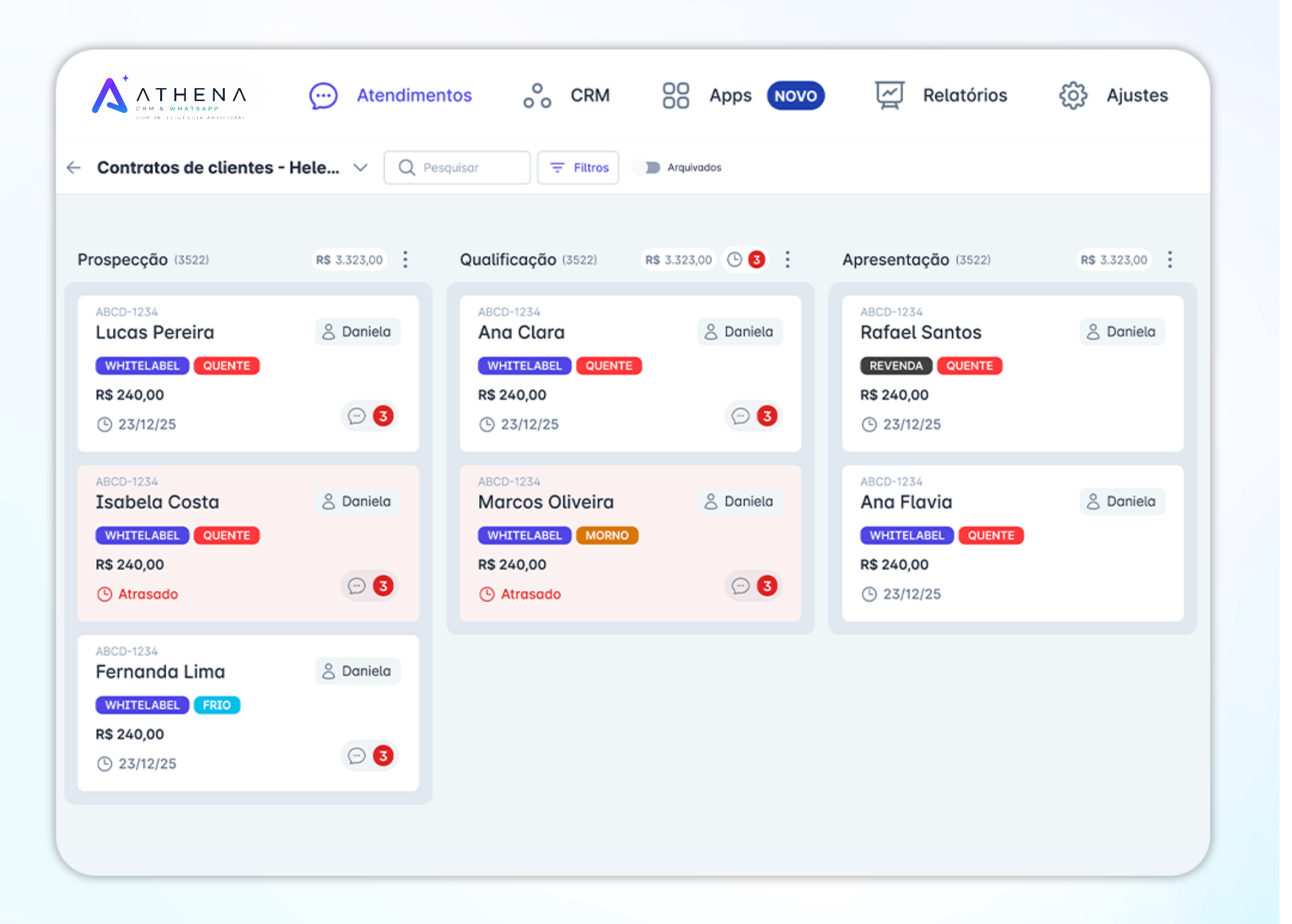Open messages badge on Fernanda Lima card
Viewport: 1292px width, 924px height.
point(370,755)
